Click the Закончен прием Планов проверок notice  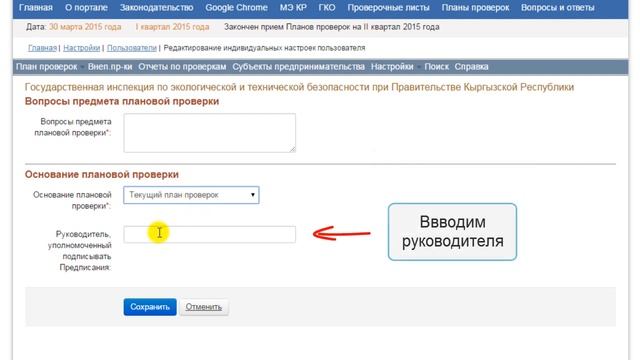(x=331, y=27)
